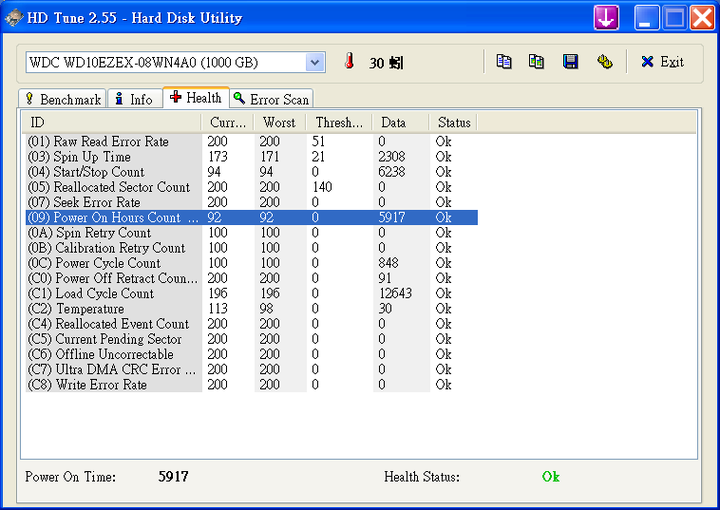720x510 pixels.
Task: Sort by the Worst column header
Action: pos(280,123)
